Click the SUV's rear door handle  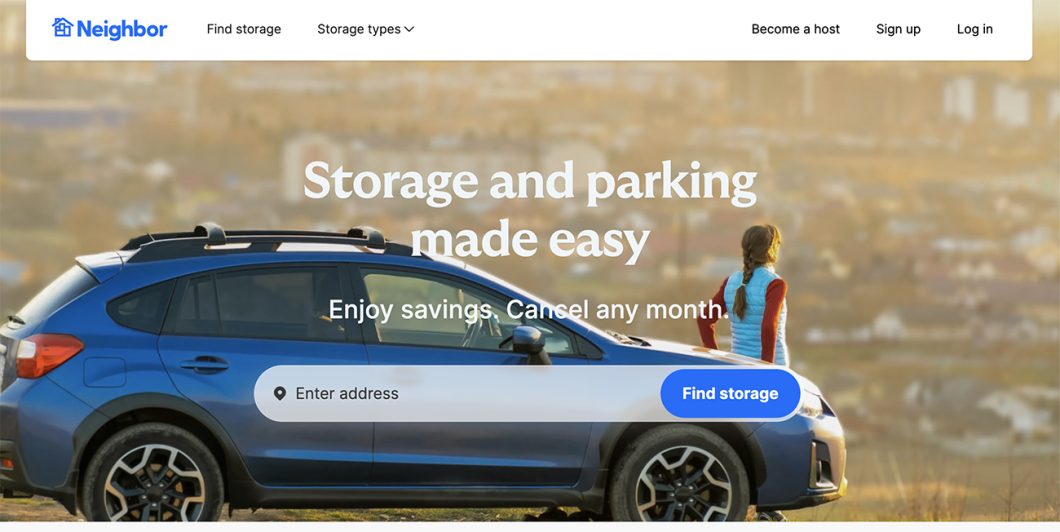(204, 364)
